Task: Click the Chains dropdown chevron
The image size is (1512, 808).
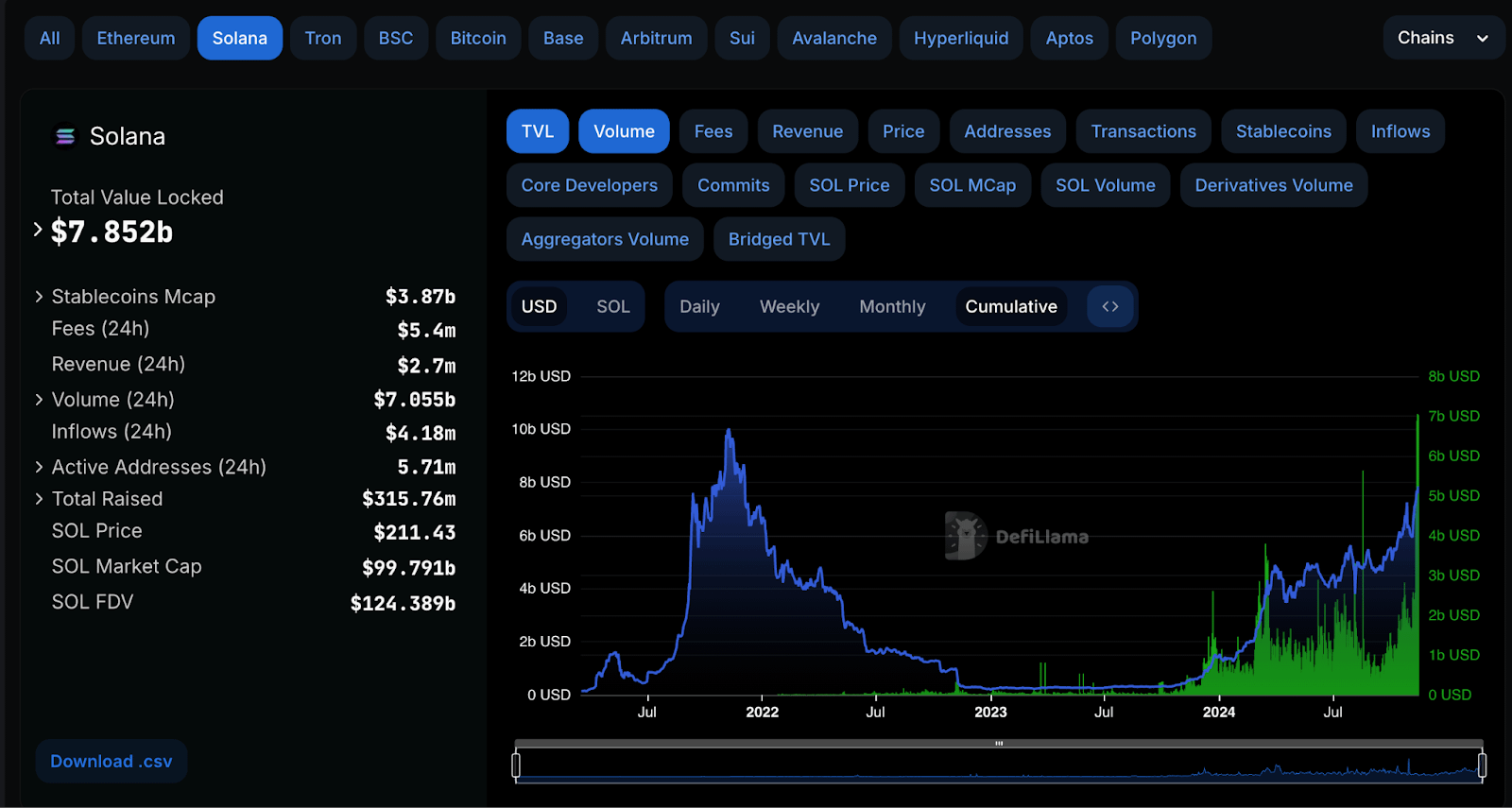Action: click(x=1482, y=39)
